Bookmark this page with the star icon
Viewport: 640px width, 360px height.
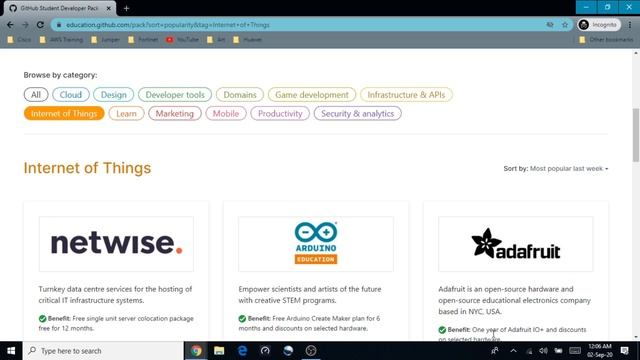click(565, 25)
